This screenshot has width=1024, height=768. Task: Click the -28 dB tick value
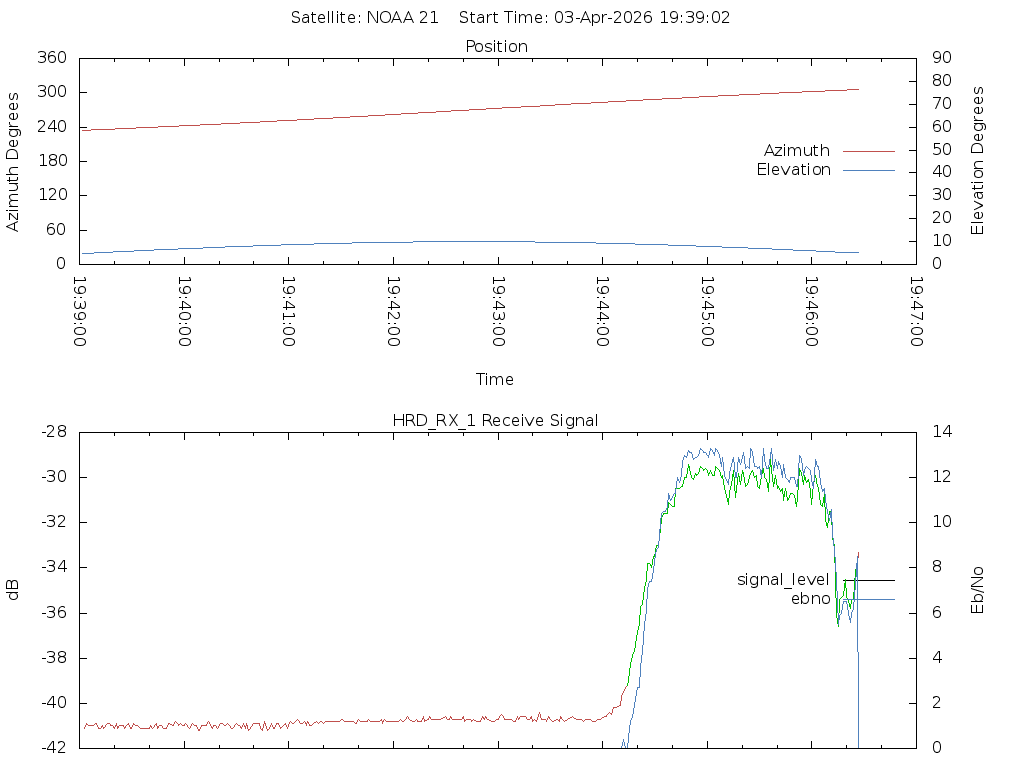click(x=54, y=432)
